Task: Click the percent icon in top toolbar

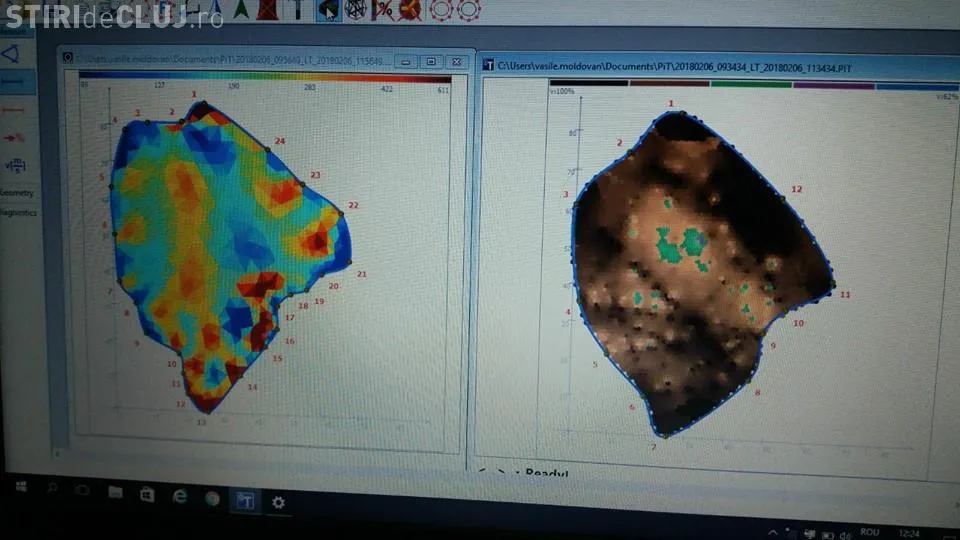Action: coord(382,10)
